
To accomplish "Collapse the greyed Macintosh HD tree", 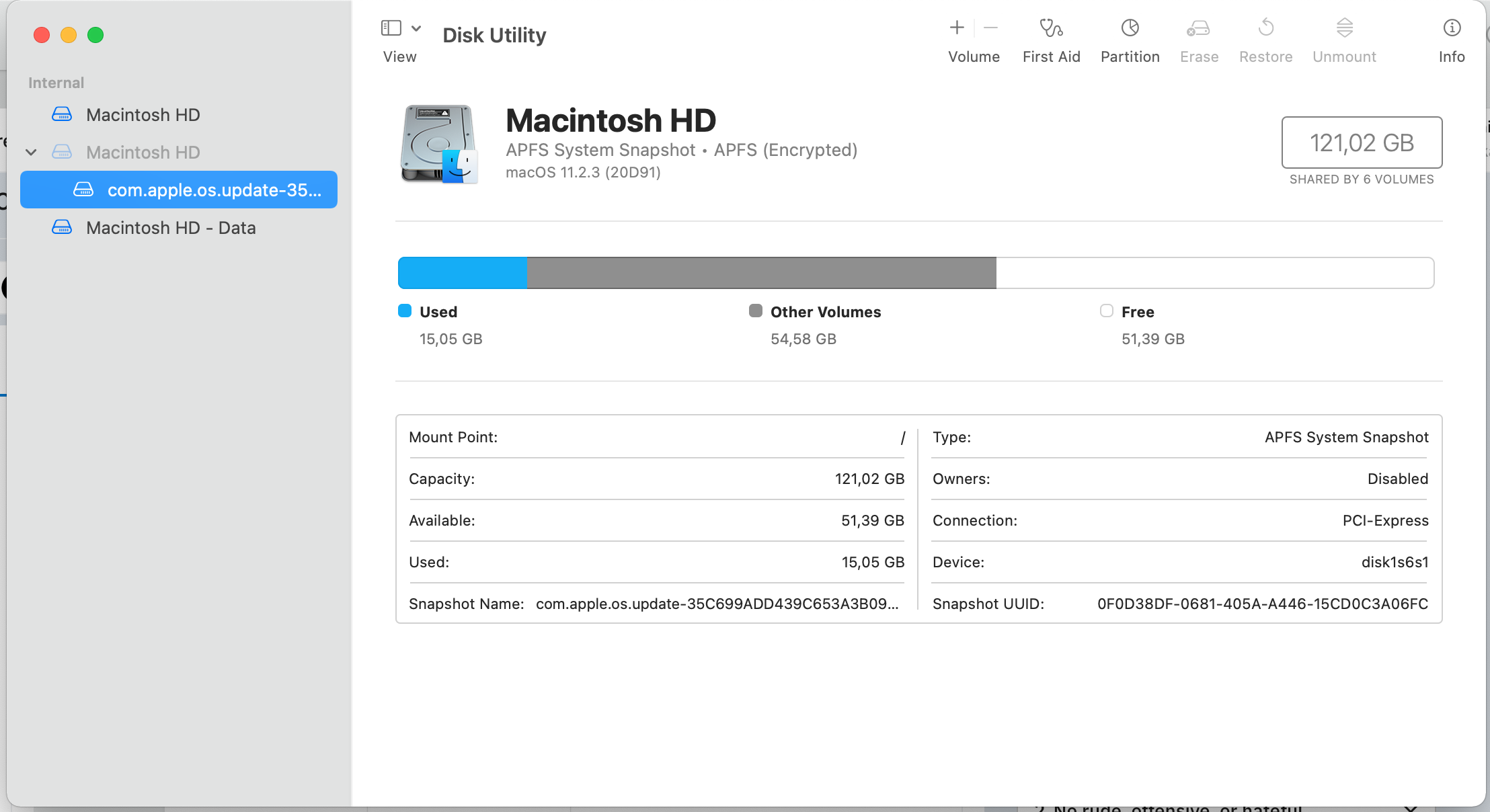I will point(31,153).
